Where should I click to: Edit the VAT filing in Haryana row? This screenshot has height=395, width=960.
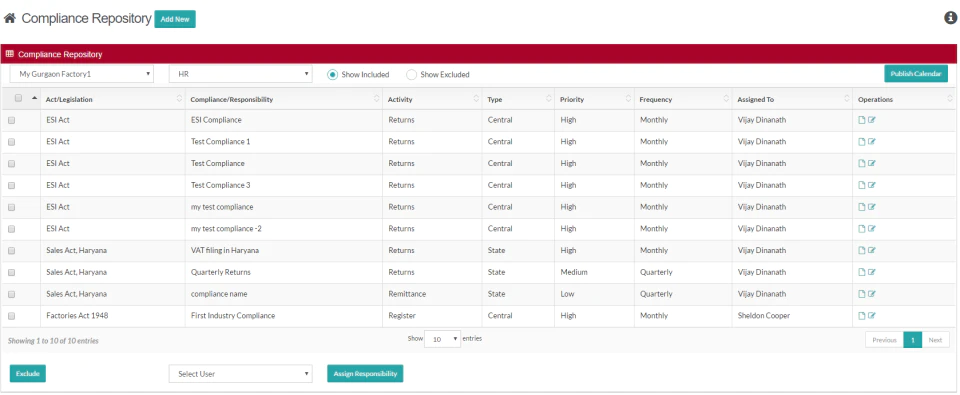coord(872,250)
